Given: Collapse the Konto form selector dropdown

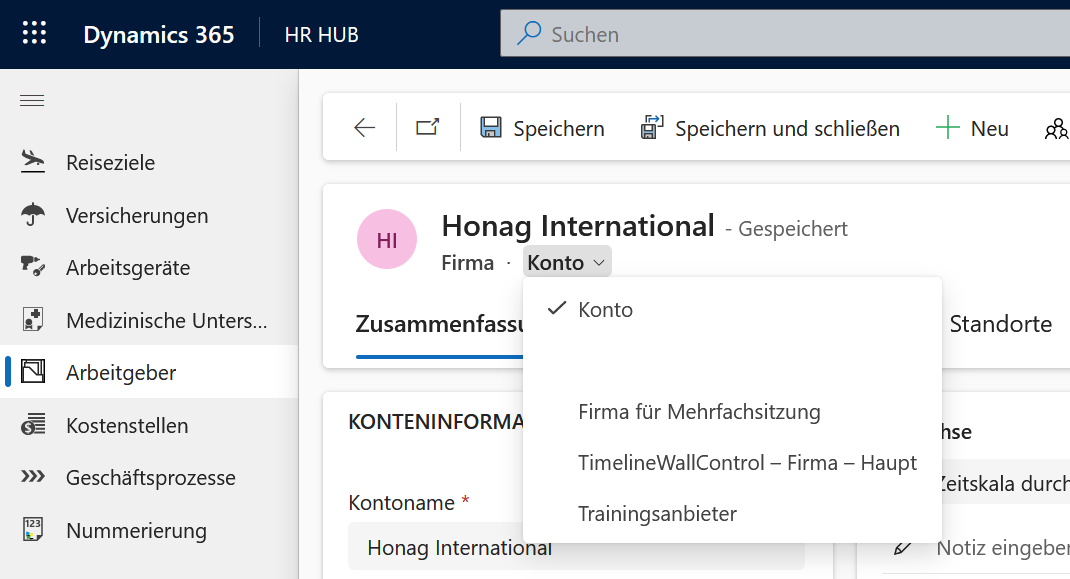Looking at the screenshot, I should pos(566,263).
